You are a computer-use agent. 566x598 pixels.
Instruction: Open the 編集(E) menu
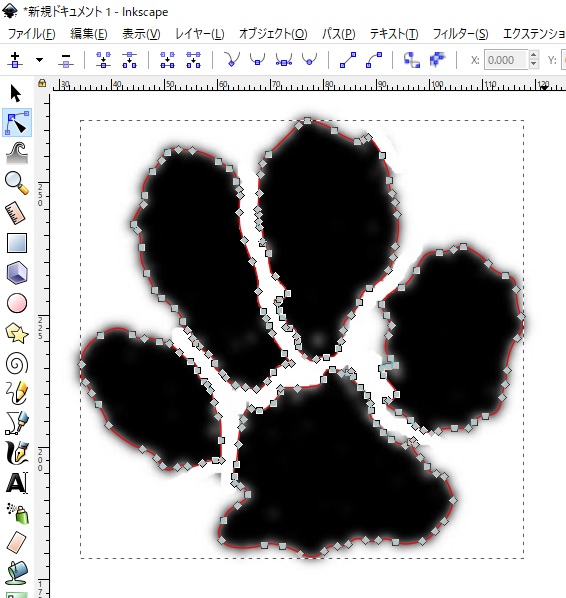[x=88, y=34]
